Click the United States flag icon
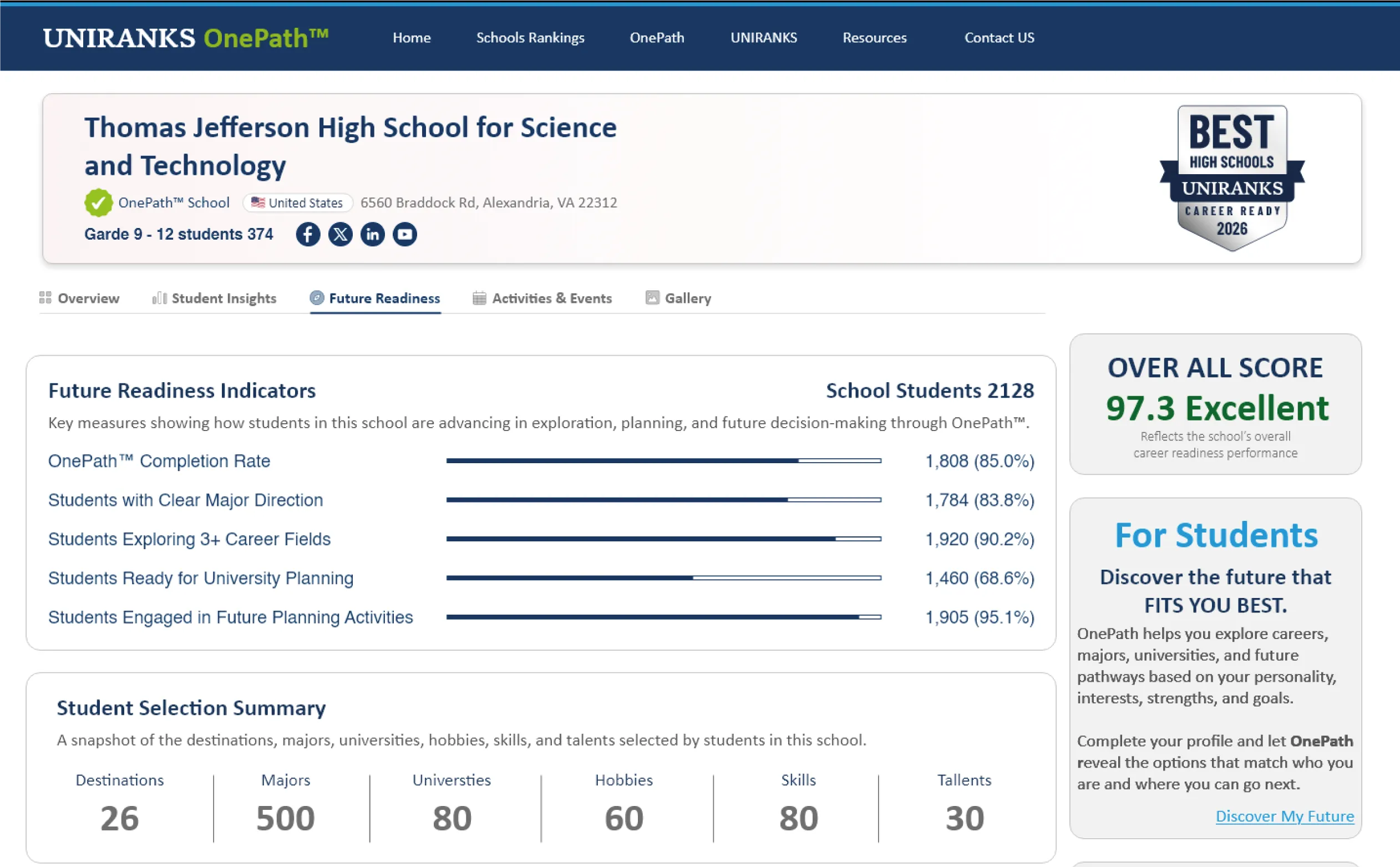This screenshot has height=867, width=1400. tap(258, 202)
